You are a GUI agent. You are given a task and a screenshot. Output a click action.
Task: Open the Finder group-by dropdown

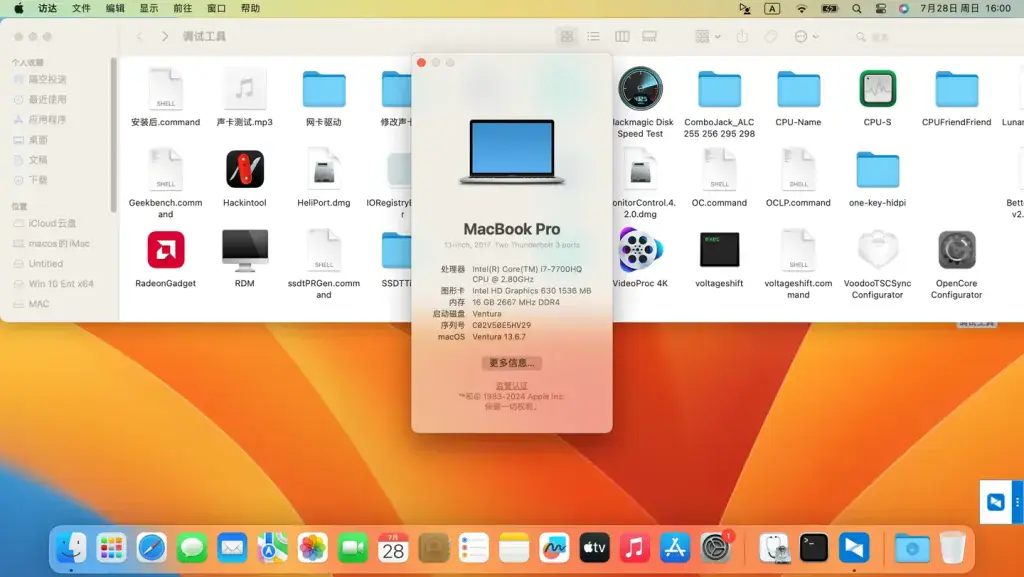[707, 37]
